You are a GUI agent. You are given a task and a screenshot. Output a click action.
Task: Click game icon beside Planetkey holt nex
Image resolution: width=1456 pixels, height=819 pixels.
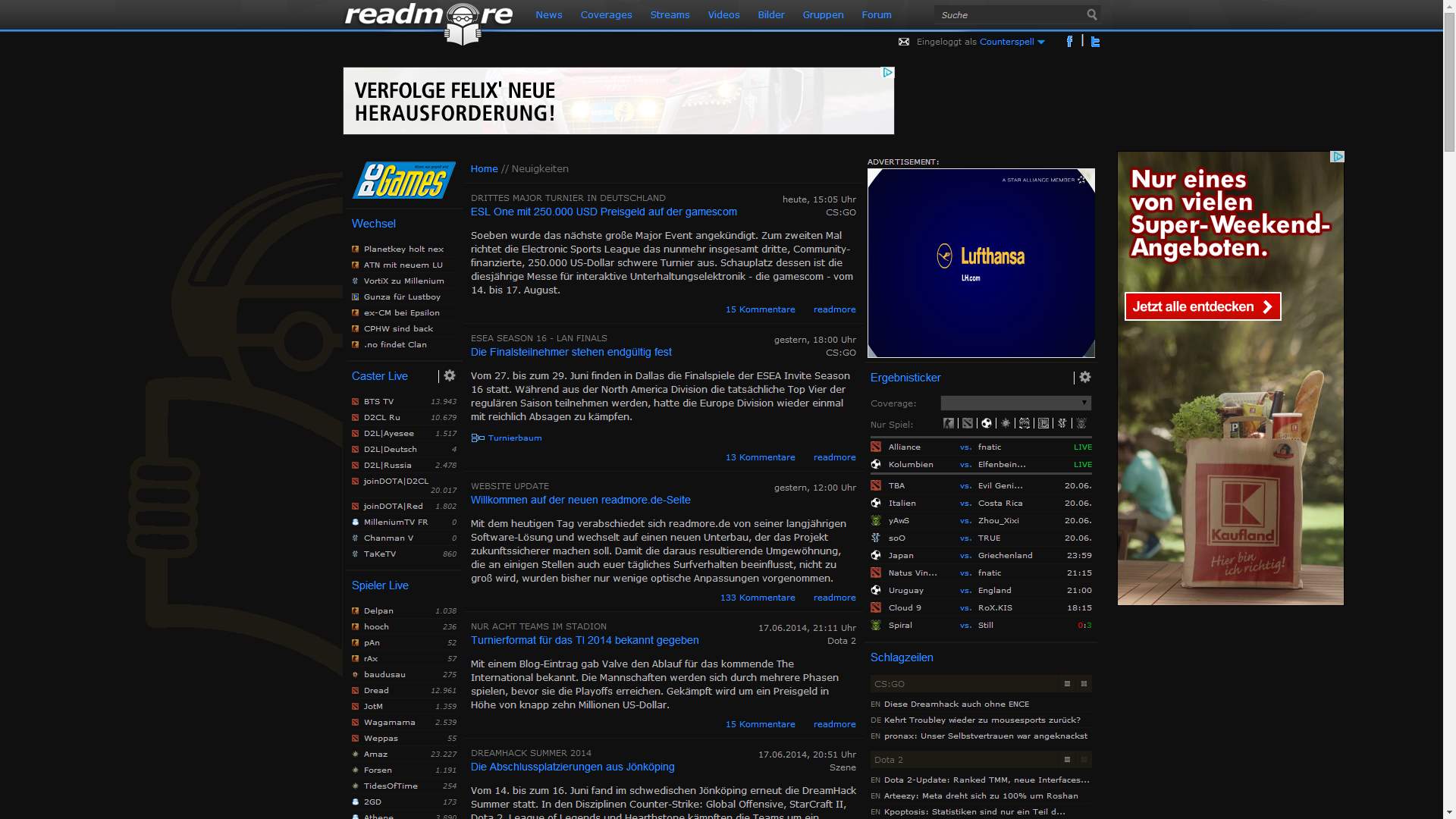[x=355, y=249]
